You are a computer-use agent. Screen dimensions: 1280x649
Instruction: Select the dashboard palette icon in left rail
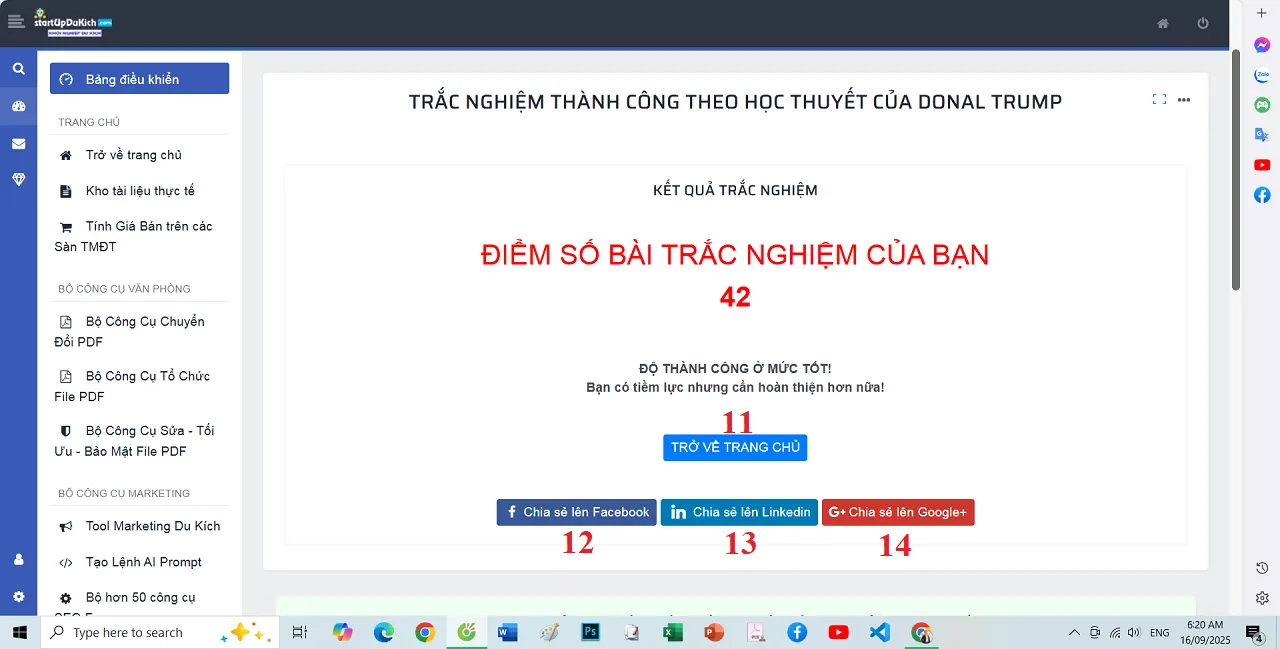point(18,106)
